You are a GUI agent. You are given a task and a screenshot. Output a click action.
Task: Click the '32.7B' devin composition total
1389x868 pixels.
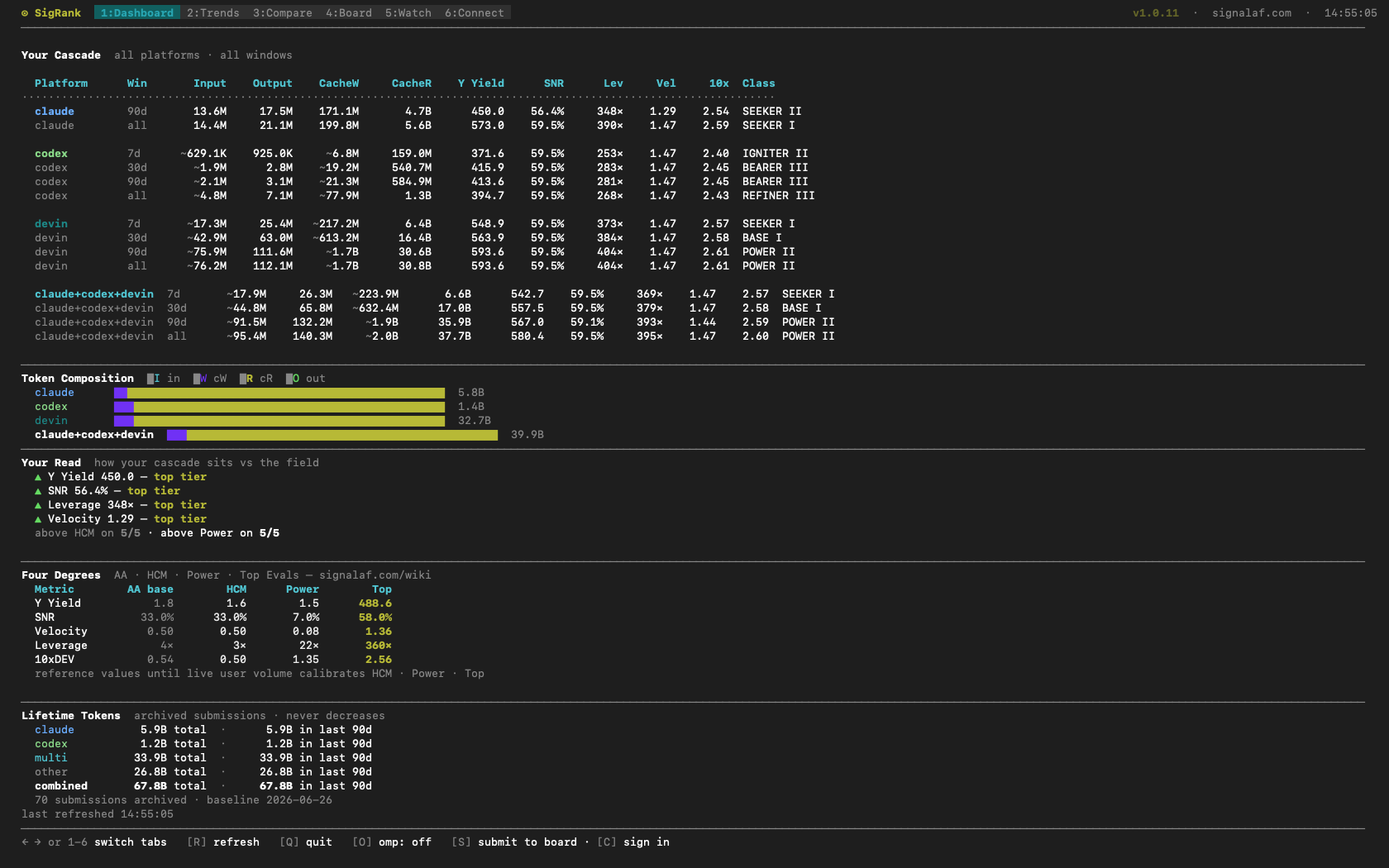click(x=475, y=421)
